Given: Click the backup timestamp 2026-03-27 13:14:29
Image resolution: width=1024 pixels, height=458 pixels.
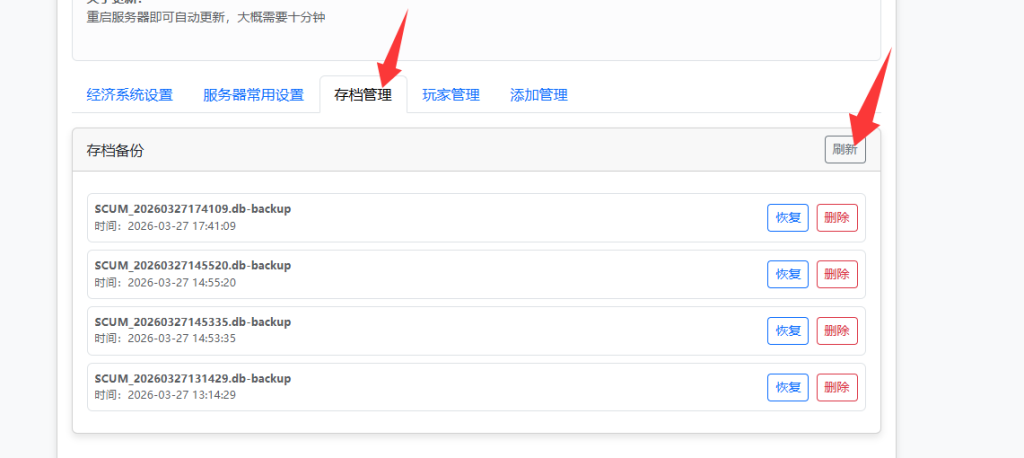Looking at the screenshot, I should tap(181, 395).
